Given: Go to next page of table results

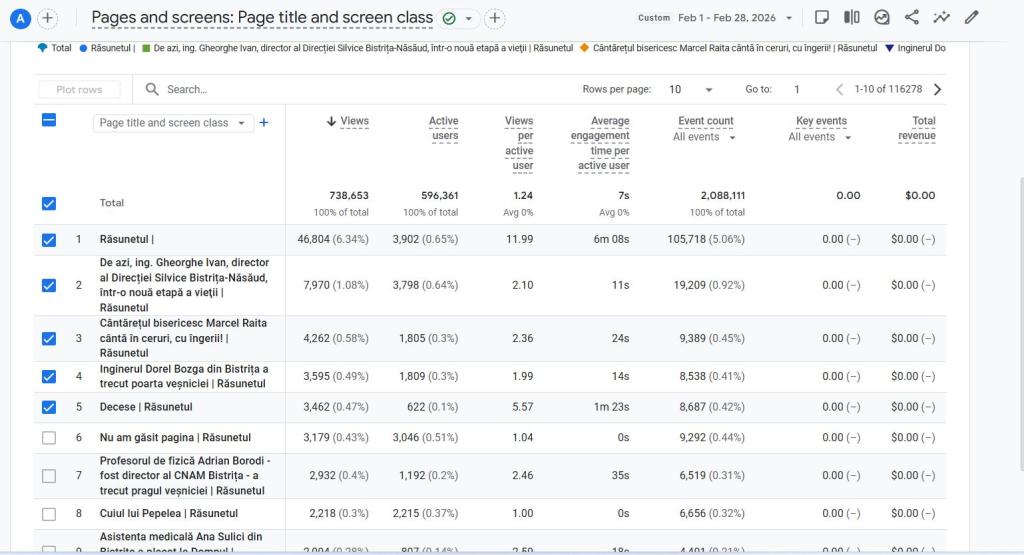Looking at the screenshot, I should click(x=937, y=89).
